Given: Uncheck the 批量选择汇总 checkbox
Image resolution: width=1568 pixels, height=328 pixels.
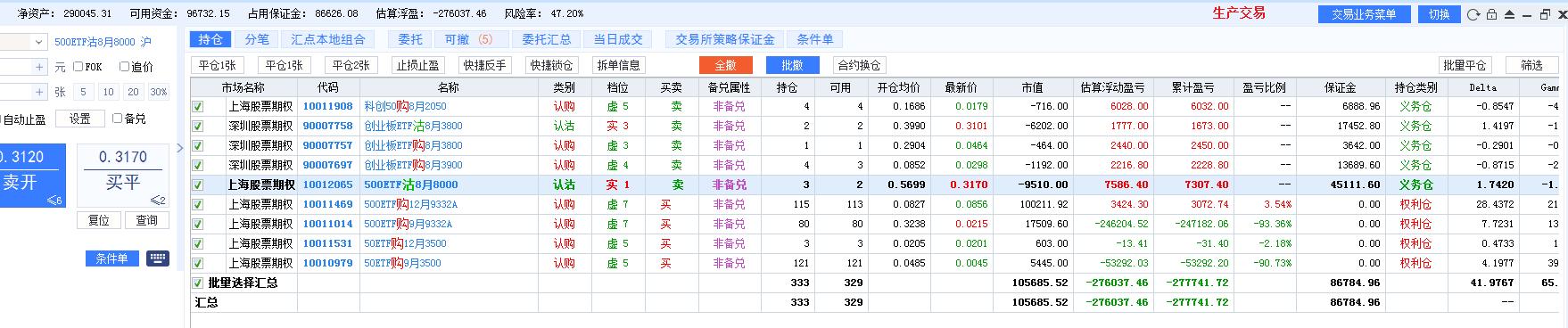Looking at the screenshot, I should coord(198,283).
